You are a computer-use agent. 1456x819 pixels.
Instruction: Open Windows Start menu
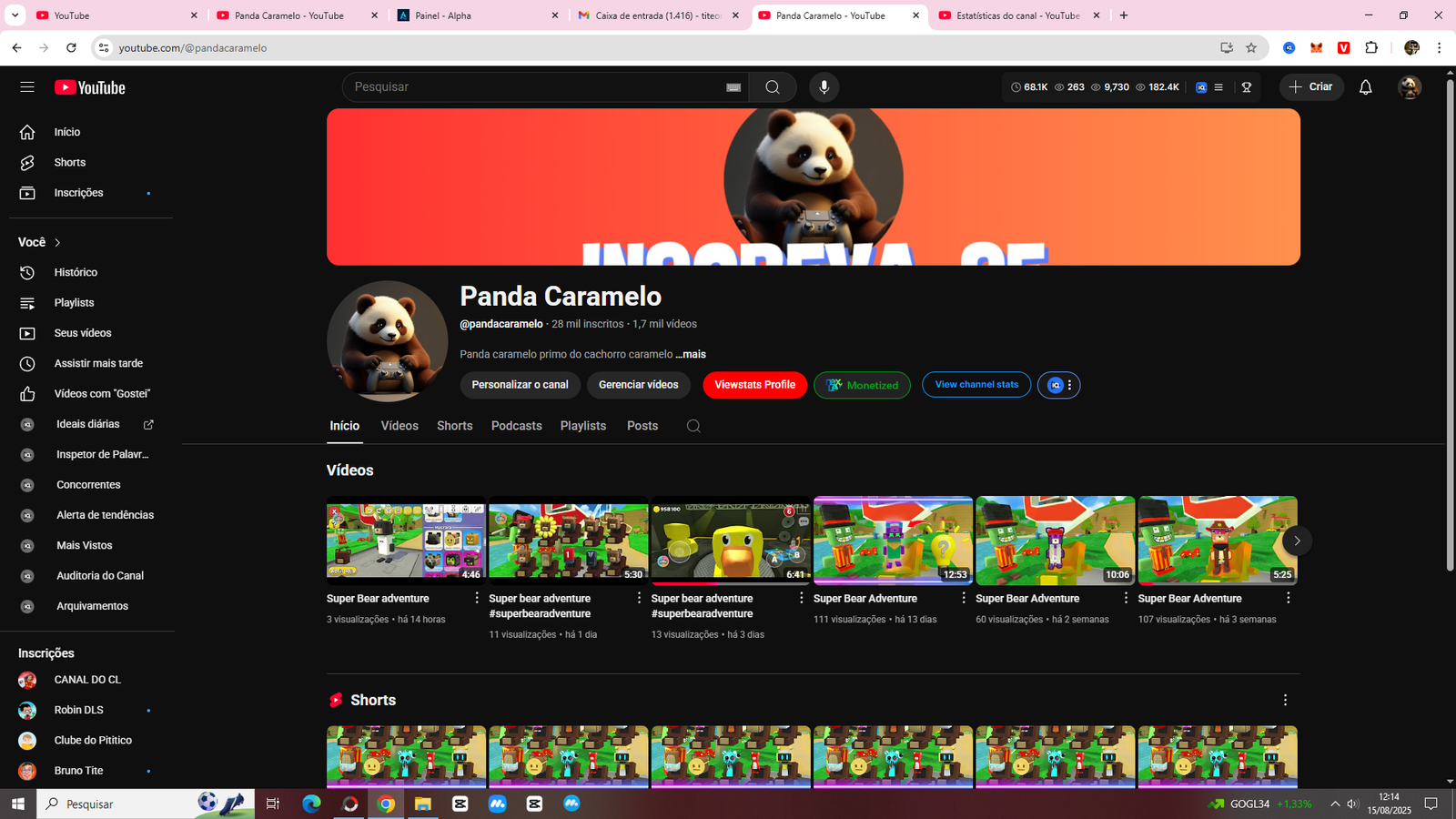click(17, 804)
